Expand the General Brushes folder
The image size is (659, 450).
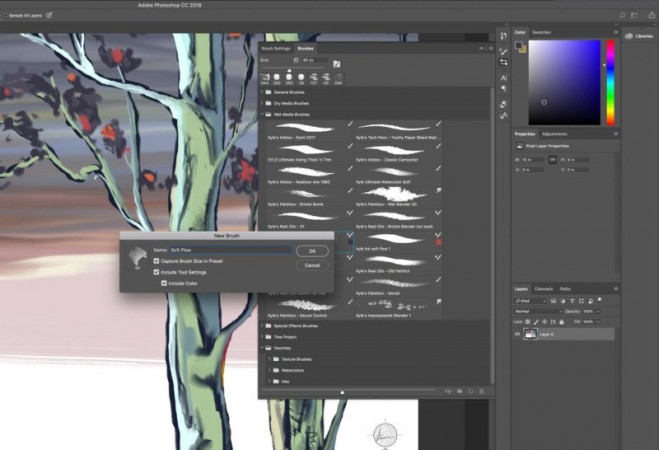(x=262, y=92)
